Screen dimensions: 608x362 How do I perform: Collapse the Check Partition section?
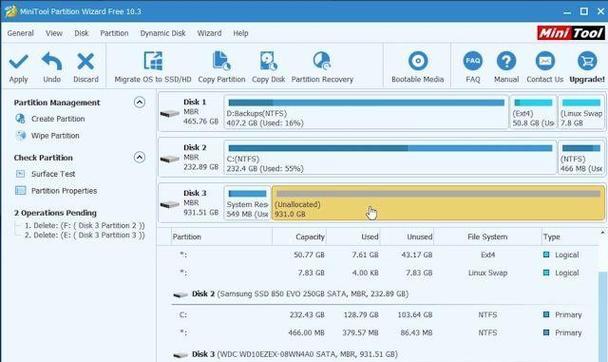(139, 157)
